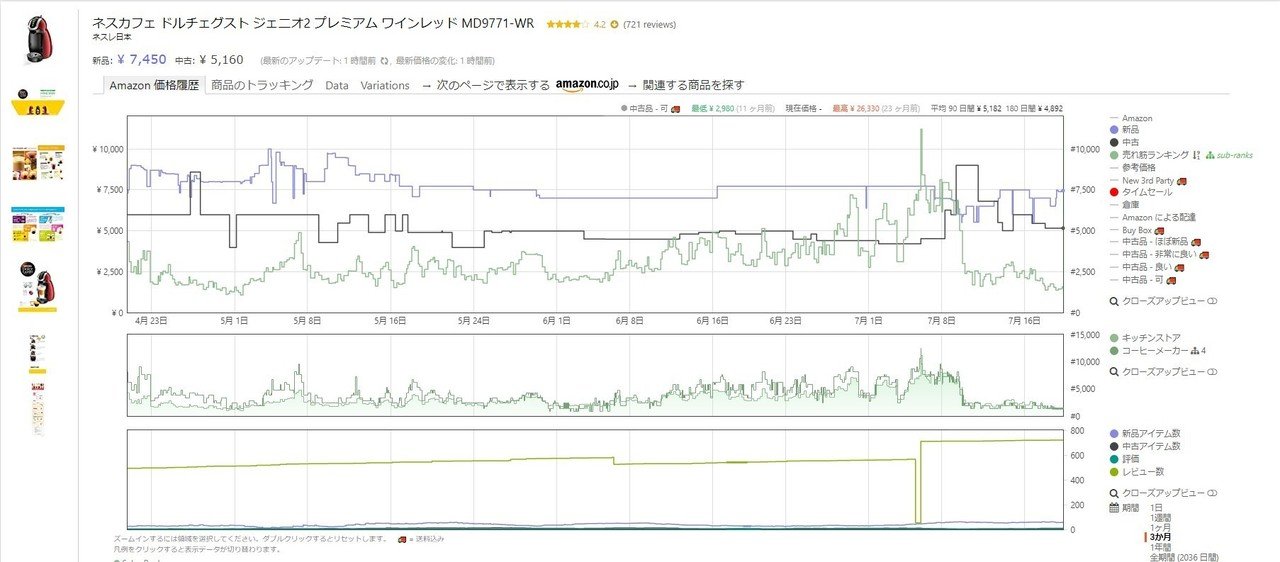The height and width of the screenshot is (562, 1280).
Task: Click the circular arrow icon beside 4.2 rating
Action: (x=614, y=24)
